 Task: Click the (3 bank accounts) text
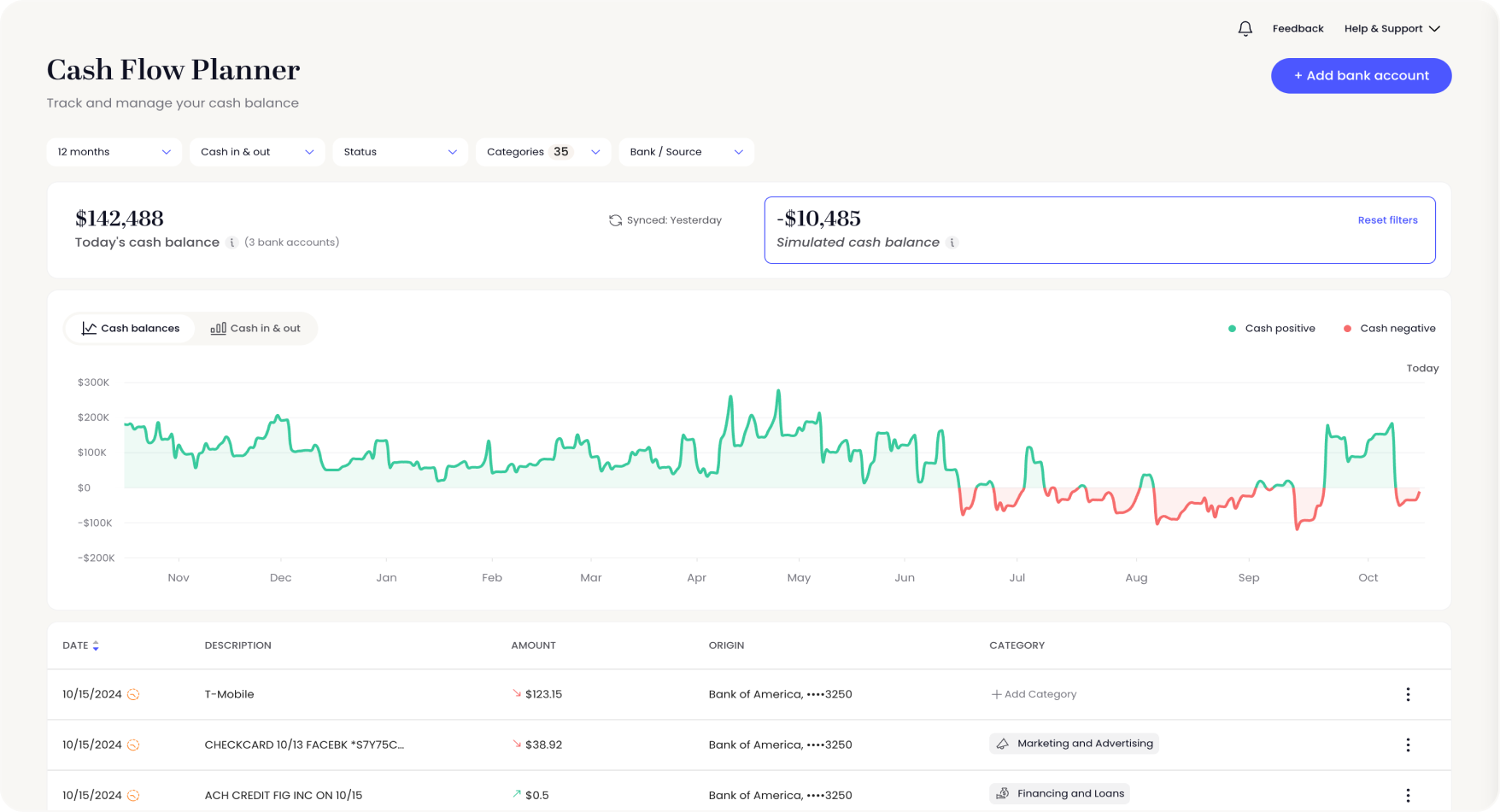(291, 242)
